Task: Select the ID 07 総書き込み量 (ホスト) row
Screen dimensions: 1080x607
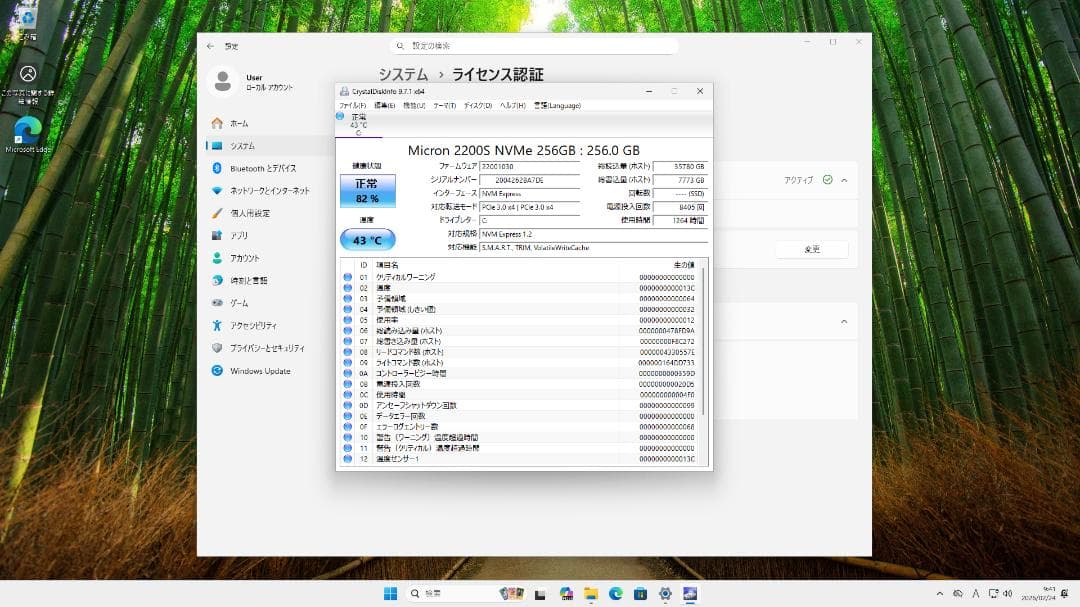Action: 520,341
